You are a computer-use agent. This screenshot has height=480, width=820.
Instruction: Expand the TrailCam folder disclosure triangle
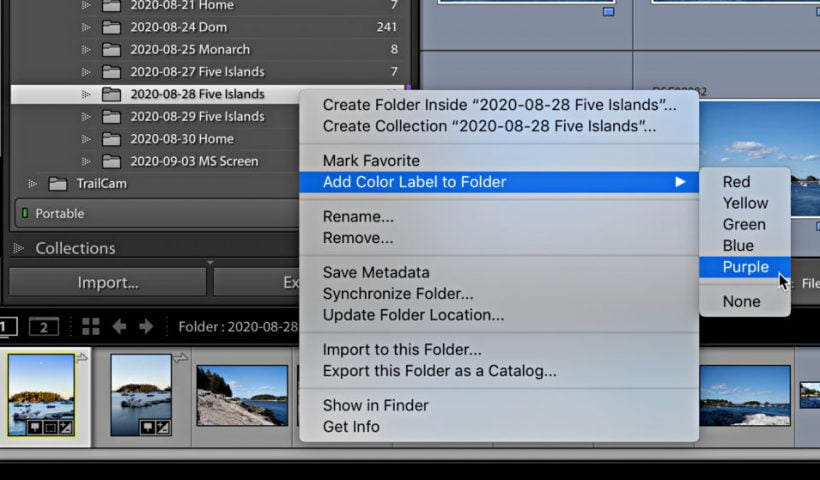(33, 184)
